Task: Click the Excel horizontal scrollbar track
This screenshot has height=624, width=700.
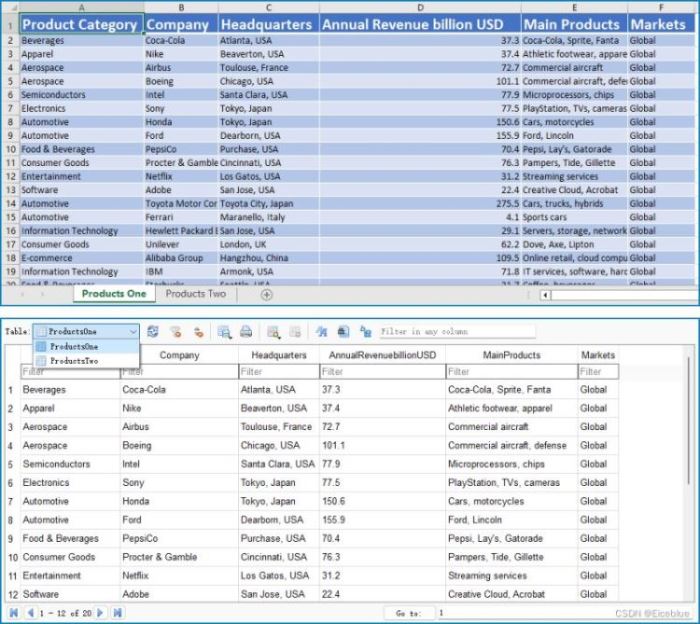Action: [x=625, y=295]
